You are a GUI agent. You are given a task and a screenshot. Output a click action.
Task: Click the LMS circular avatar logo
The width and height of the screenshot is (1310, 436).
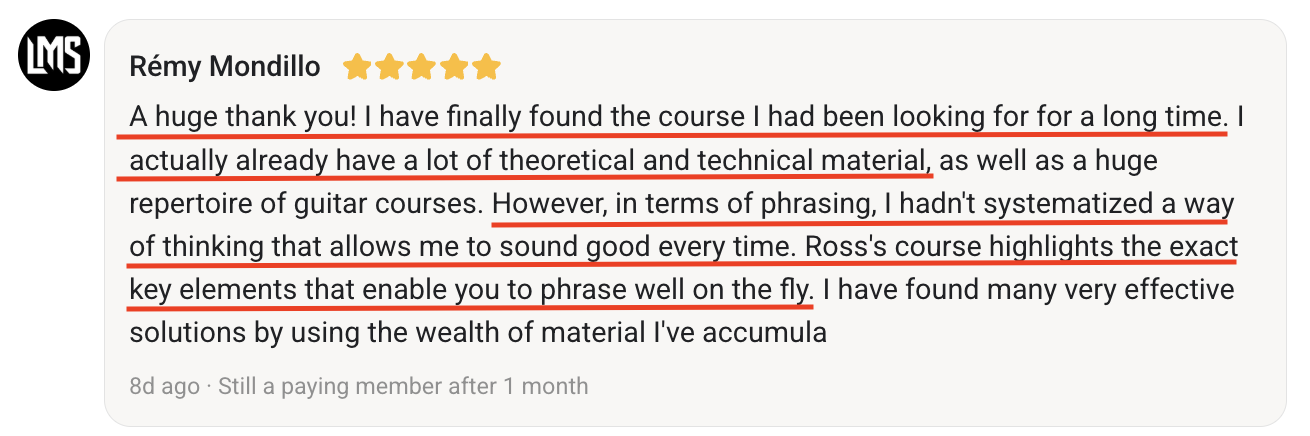pyautogui.click(x=55, y=55)
